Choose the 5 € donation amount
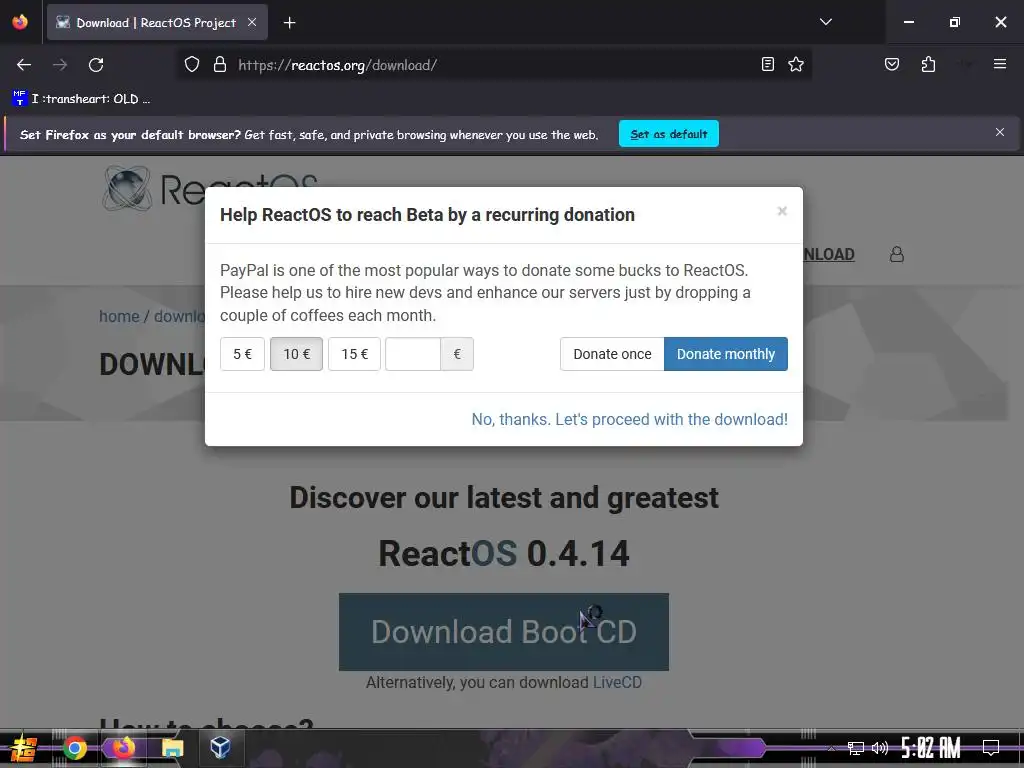Viewport: 1024px width, 768px height. (242, 354)
